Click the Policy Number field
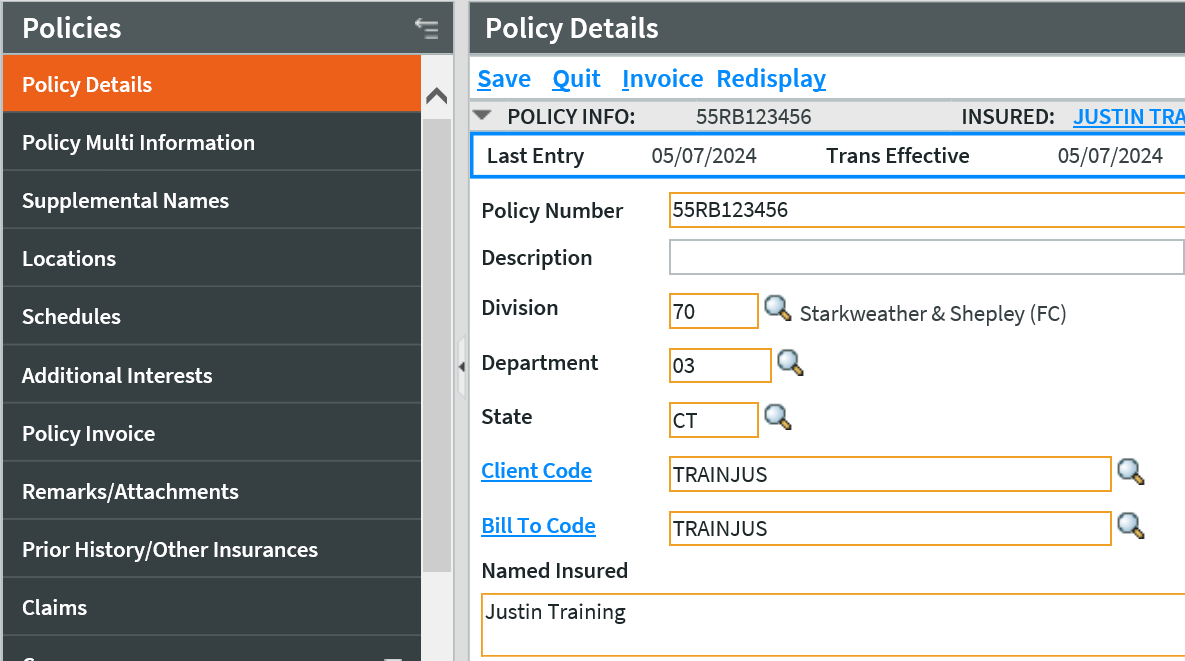Screen dimensions: 1185x661 click(927, 210)
